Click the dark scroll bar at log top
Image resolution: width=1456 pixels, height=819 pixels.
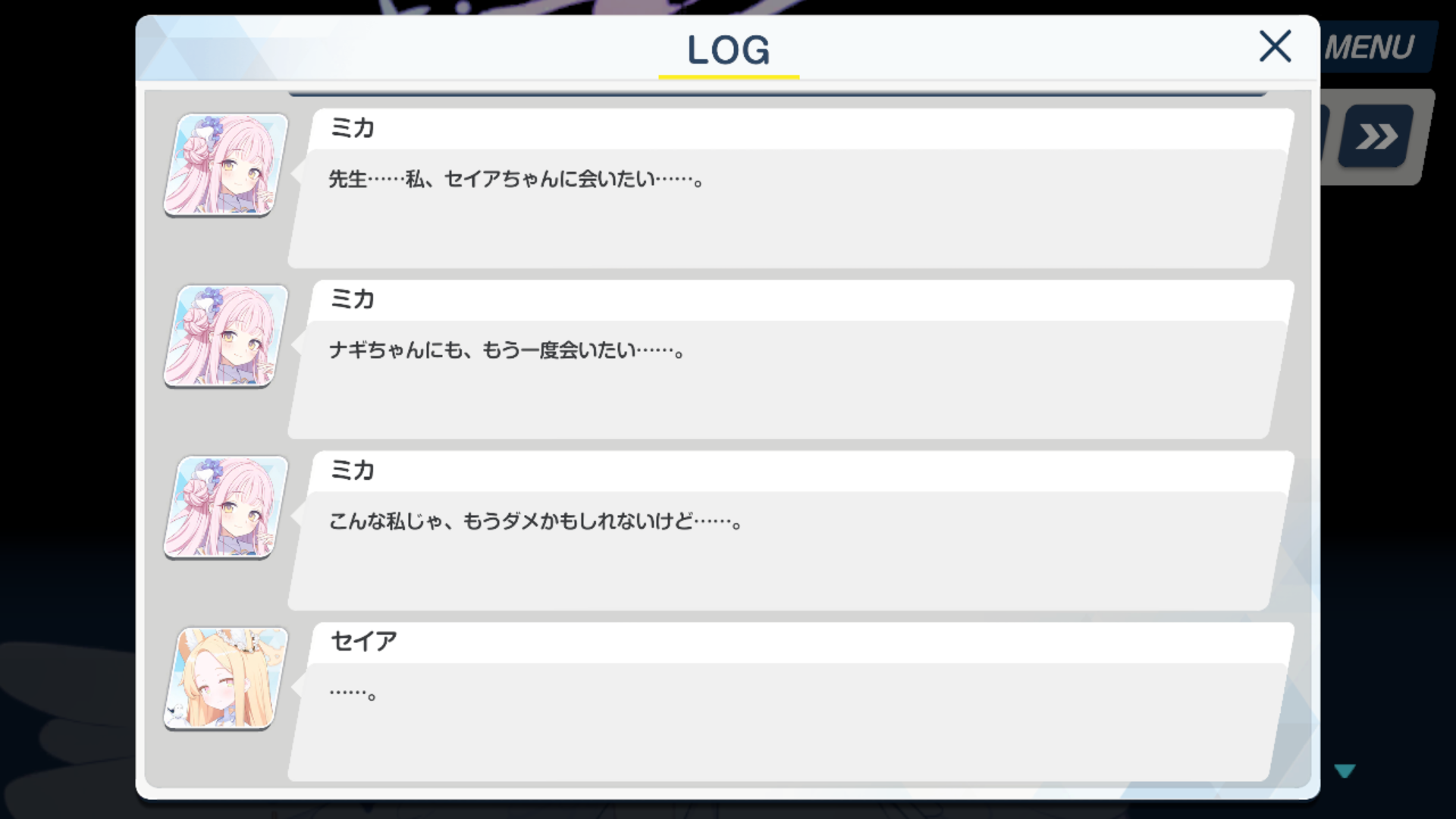777,94
